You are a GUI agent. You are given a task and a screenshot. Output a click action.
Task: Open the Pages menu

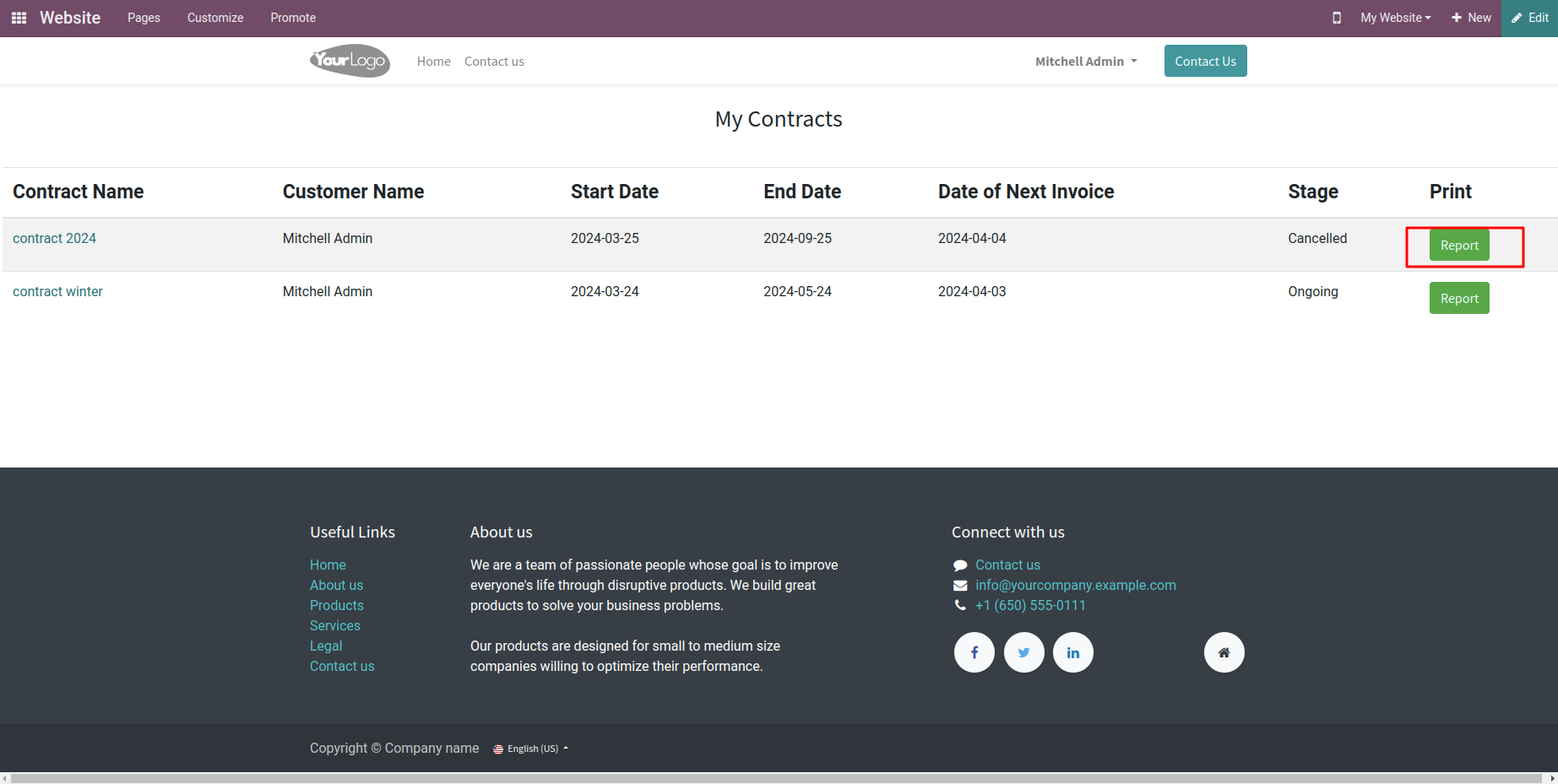(144, 18)
